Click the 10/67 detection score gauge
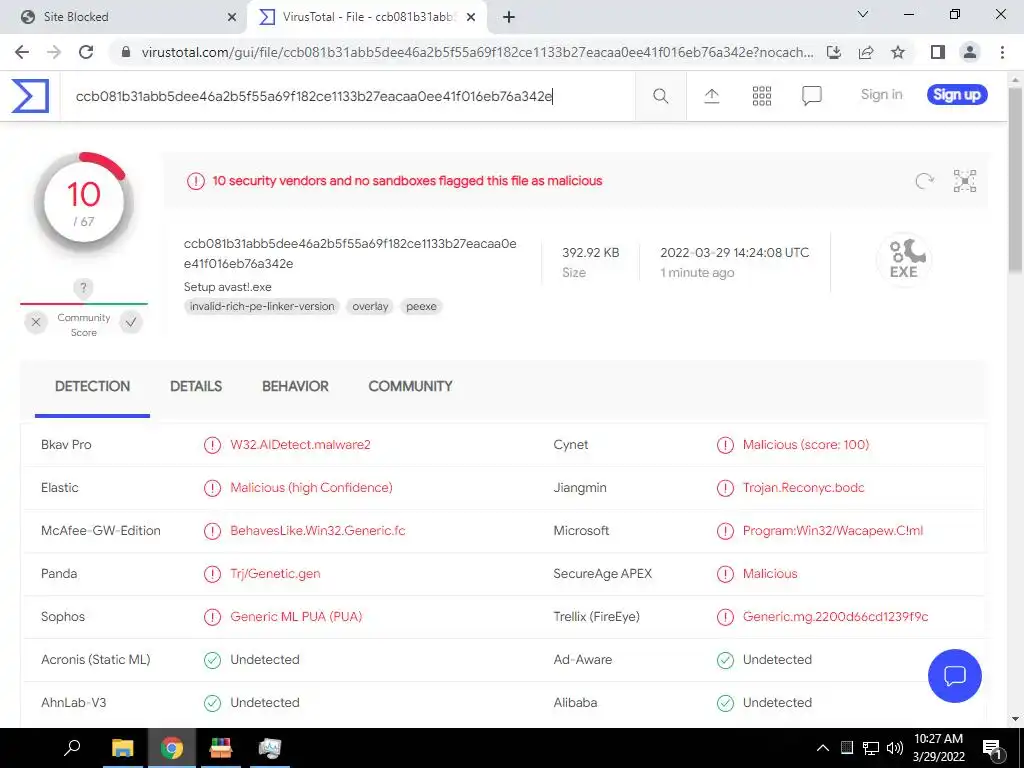 83,203
